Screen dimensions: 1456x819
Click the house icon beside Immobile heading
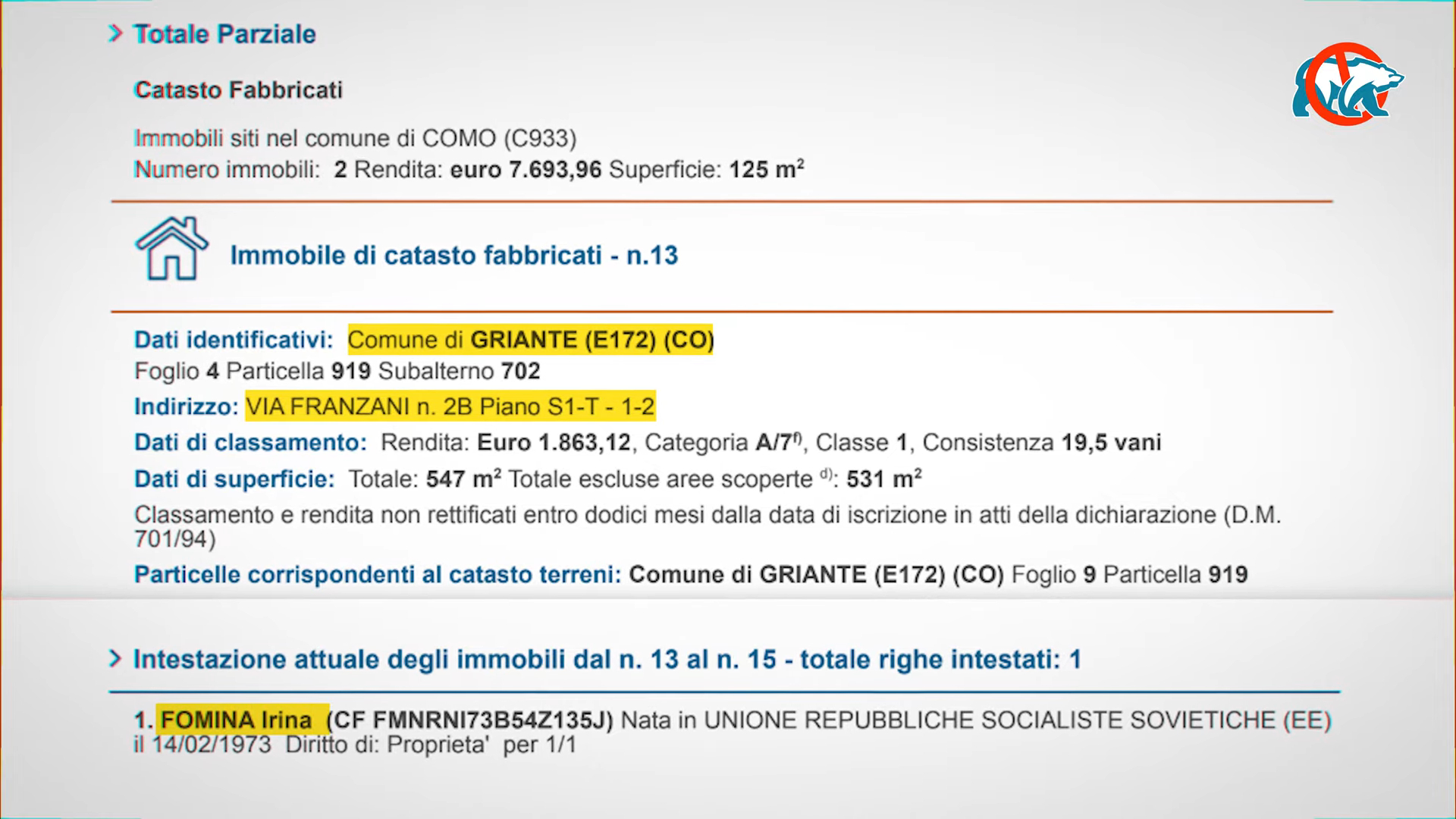click(x=171, y=248)
